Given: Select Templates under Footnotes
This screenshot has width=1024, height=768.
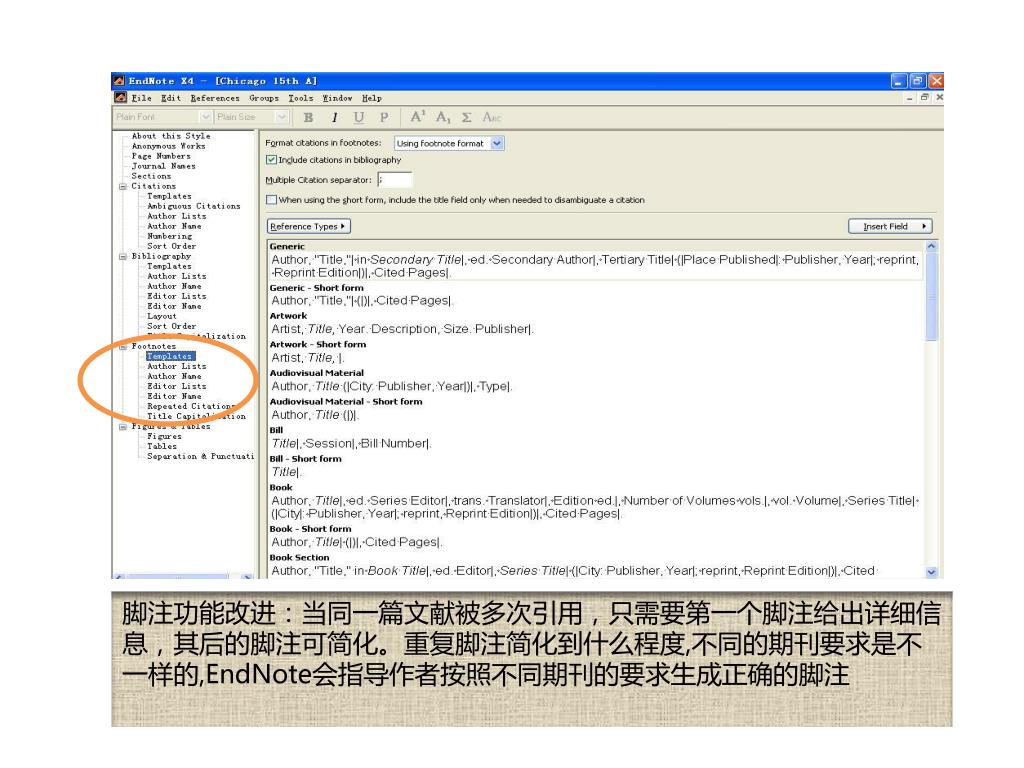Looking at the screenshot, I should click(x=170, y=357).
